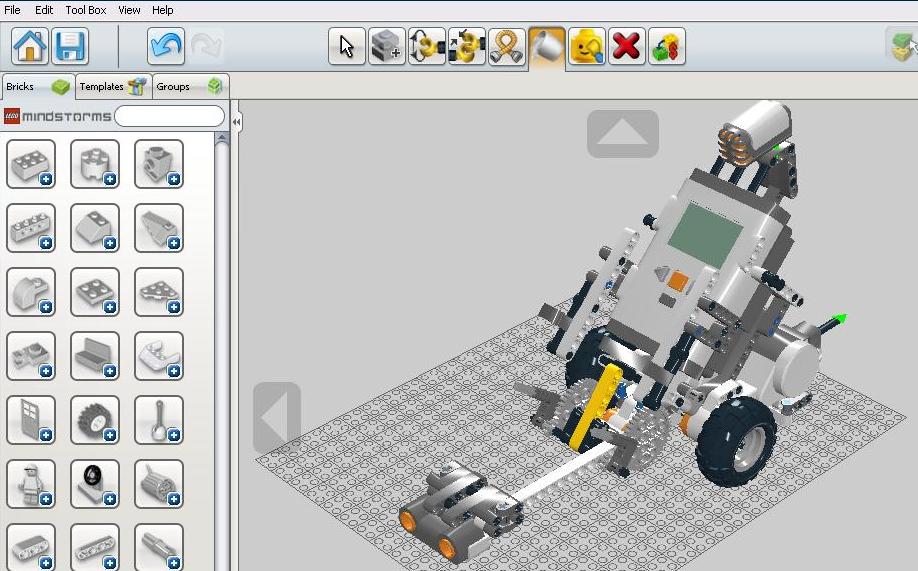
Task: Choose the Clone brick tool
Action: pyautogui.click(x=387, y=46)
